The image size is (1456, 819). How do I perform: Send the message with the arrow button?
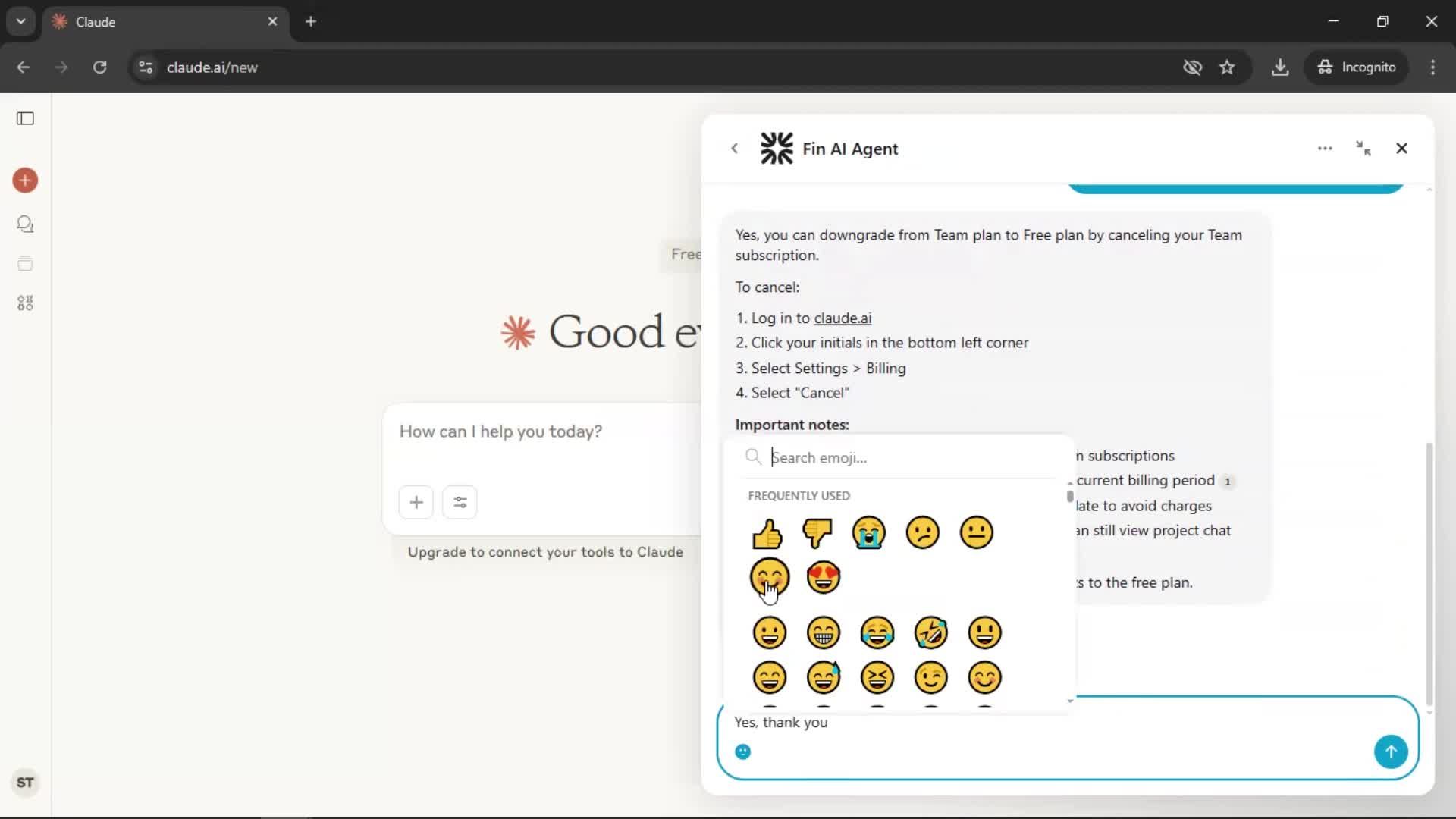click(x=1391, y=752)
